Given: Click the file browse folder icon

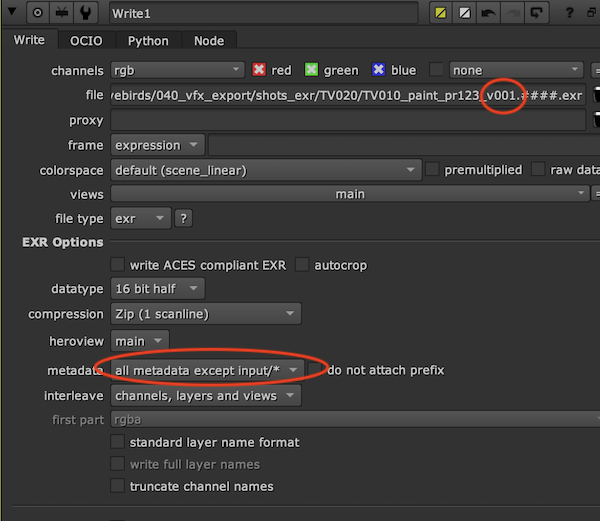Looking at the screenshot, I should (596, 95).
